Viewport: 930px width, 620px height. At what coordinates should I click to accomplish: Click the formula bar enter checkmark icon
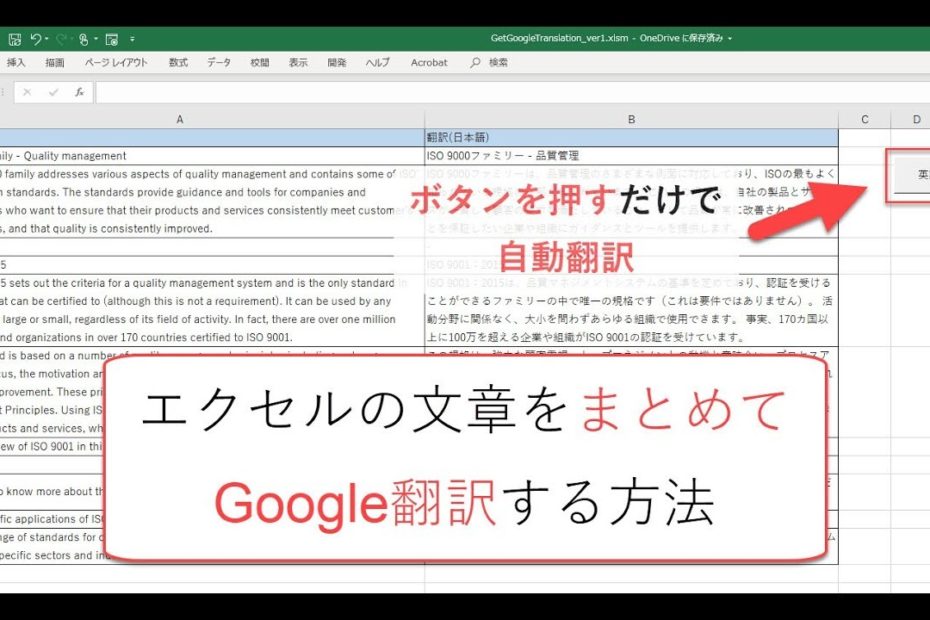tap(52, 92)
